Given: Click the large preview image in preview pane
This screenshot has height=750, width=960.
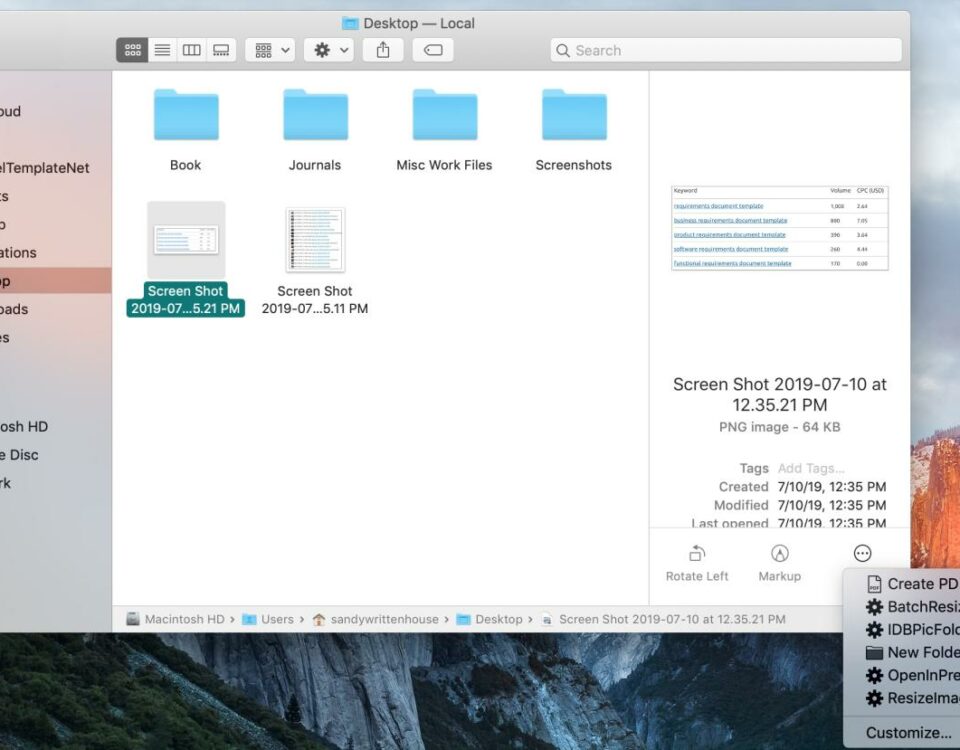Looking at the screenshot, I should [779, 228].
